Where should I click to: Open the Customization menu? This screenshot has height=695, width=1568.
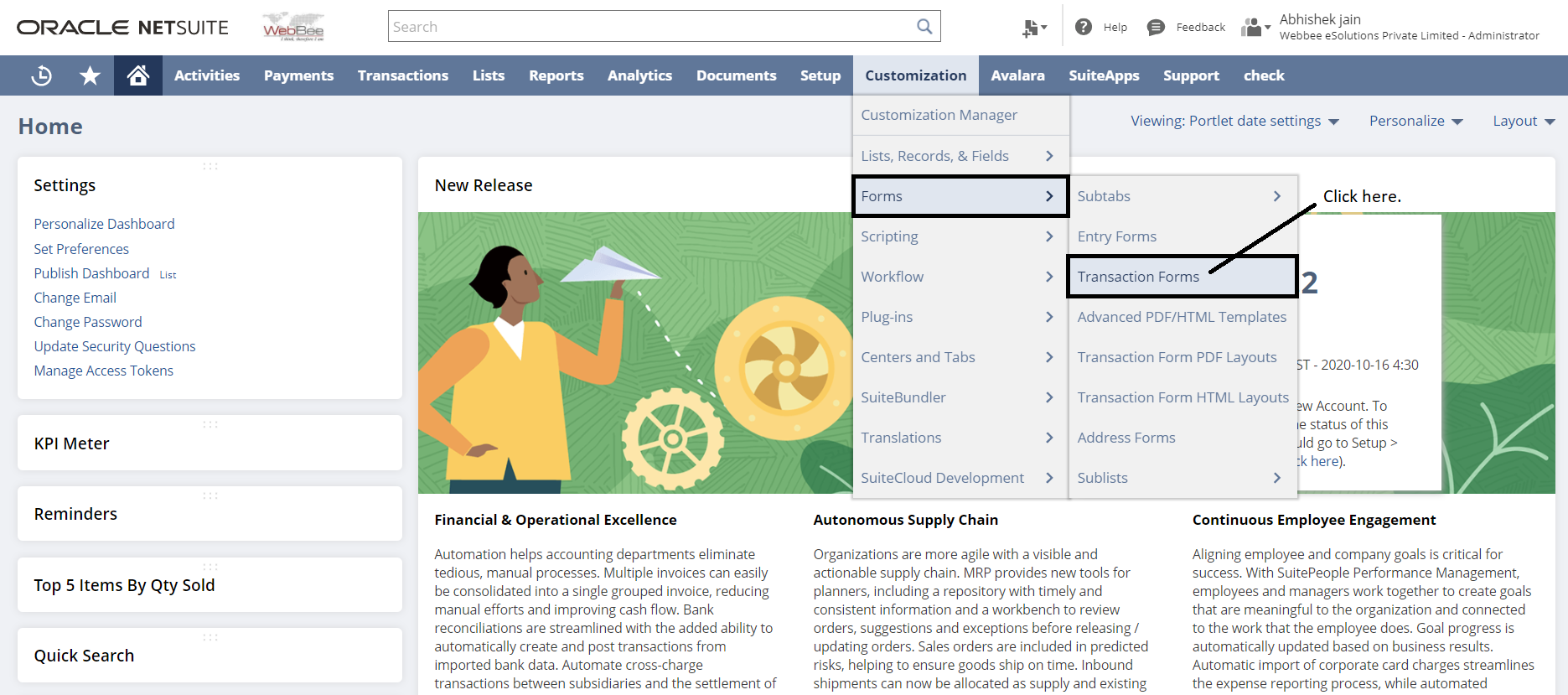[x=916, y=75]
